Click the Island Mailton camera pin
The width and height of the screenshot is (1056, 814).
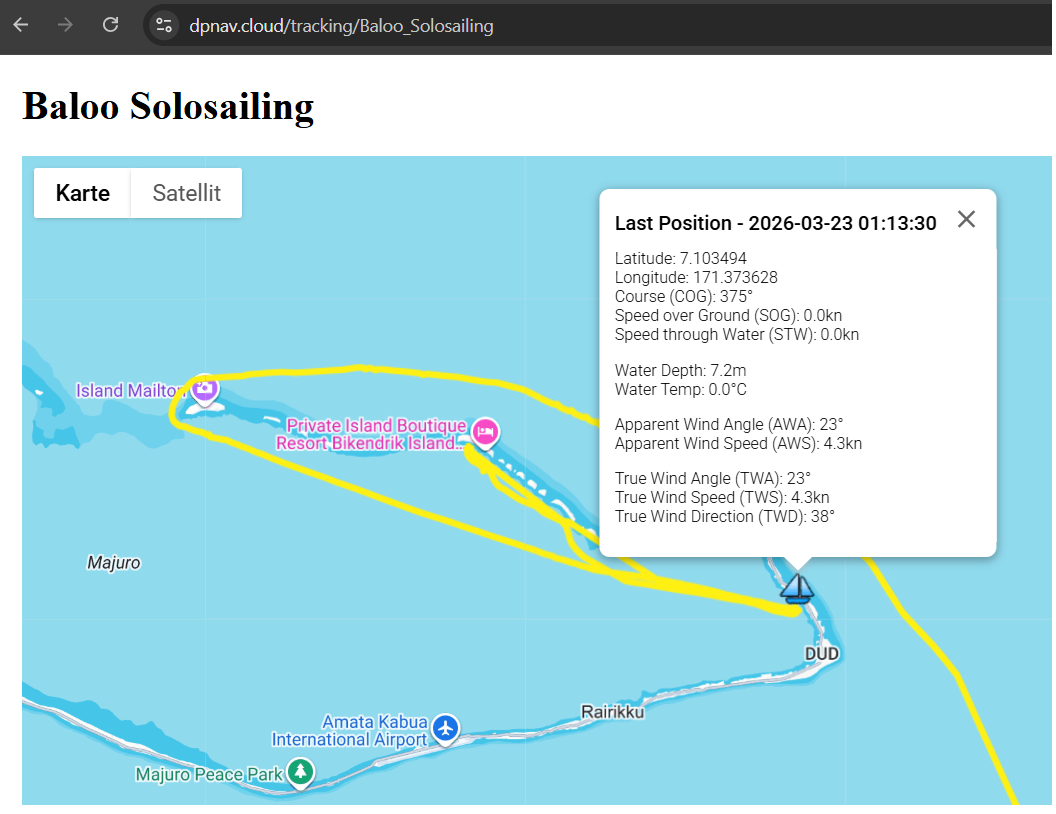click(204, 388)
